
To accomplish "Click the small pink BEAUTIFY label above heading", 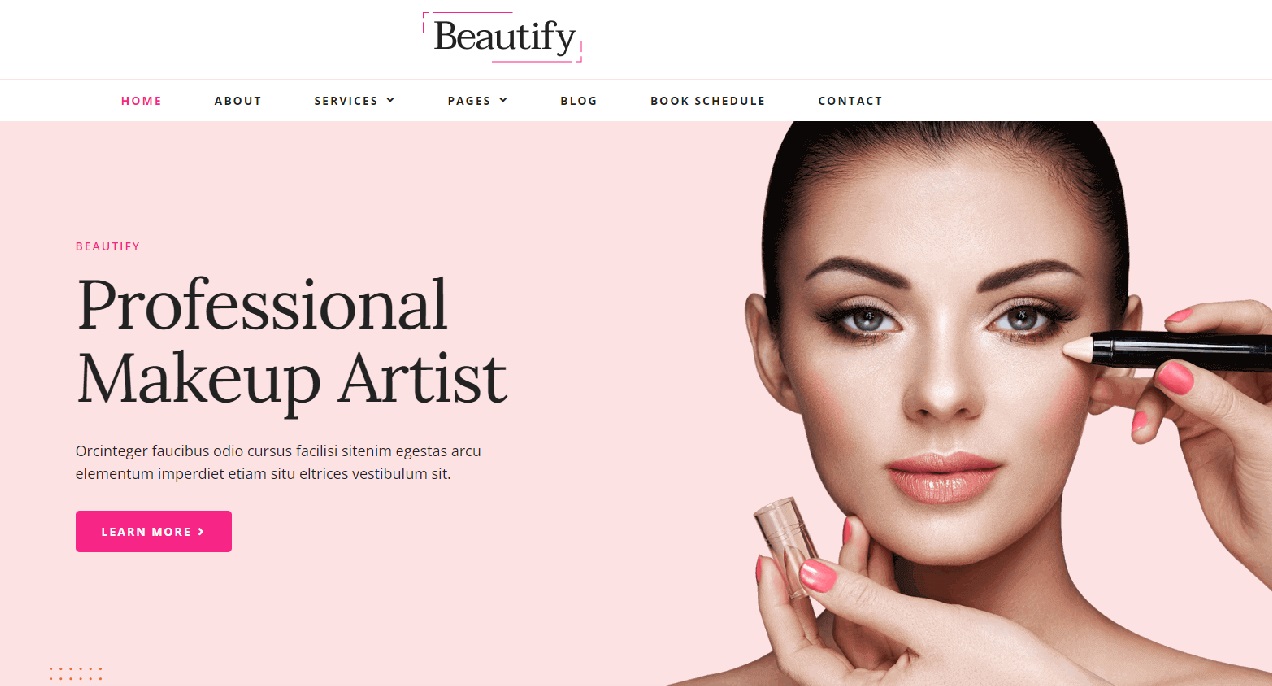I will tap(108, 246).
